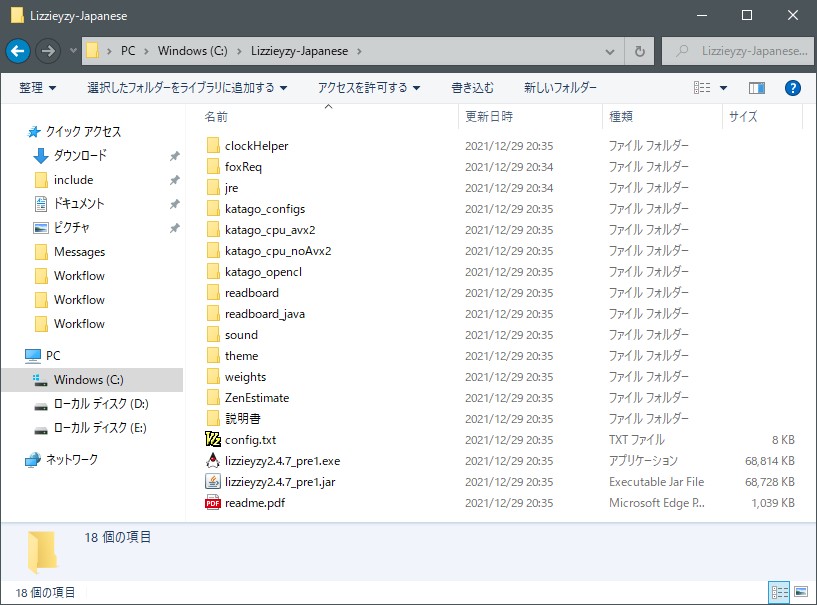The height and width of the screenshot is (605, 817).
Task: Open the 整理 menu
Action: pyautogui.click(x=38, y=88)
